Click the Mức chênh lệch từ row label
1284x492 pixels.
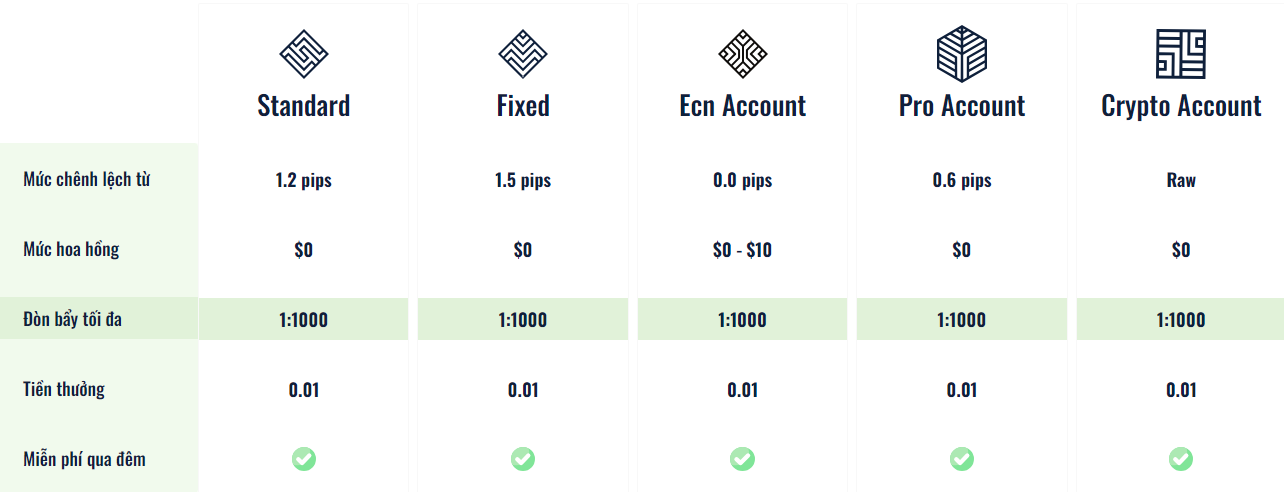point(87,180)
